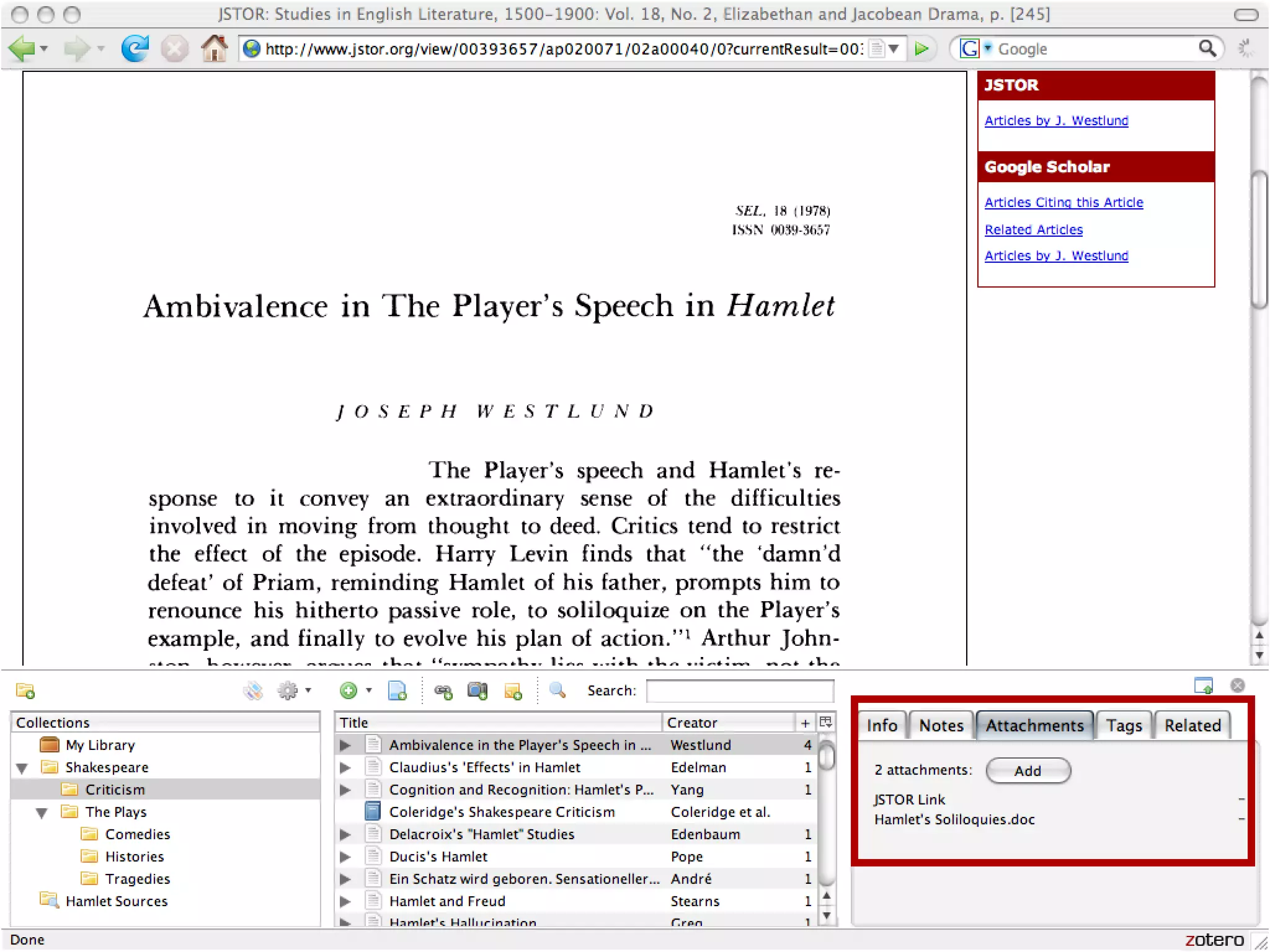Click the Zotero Search input field
This screenshot has height=952, width=1270.
tap(739, 690)
